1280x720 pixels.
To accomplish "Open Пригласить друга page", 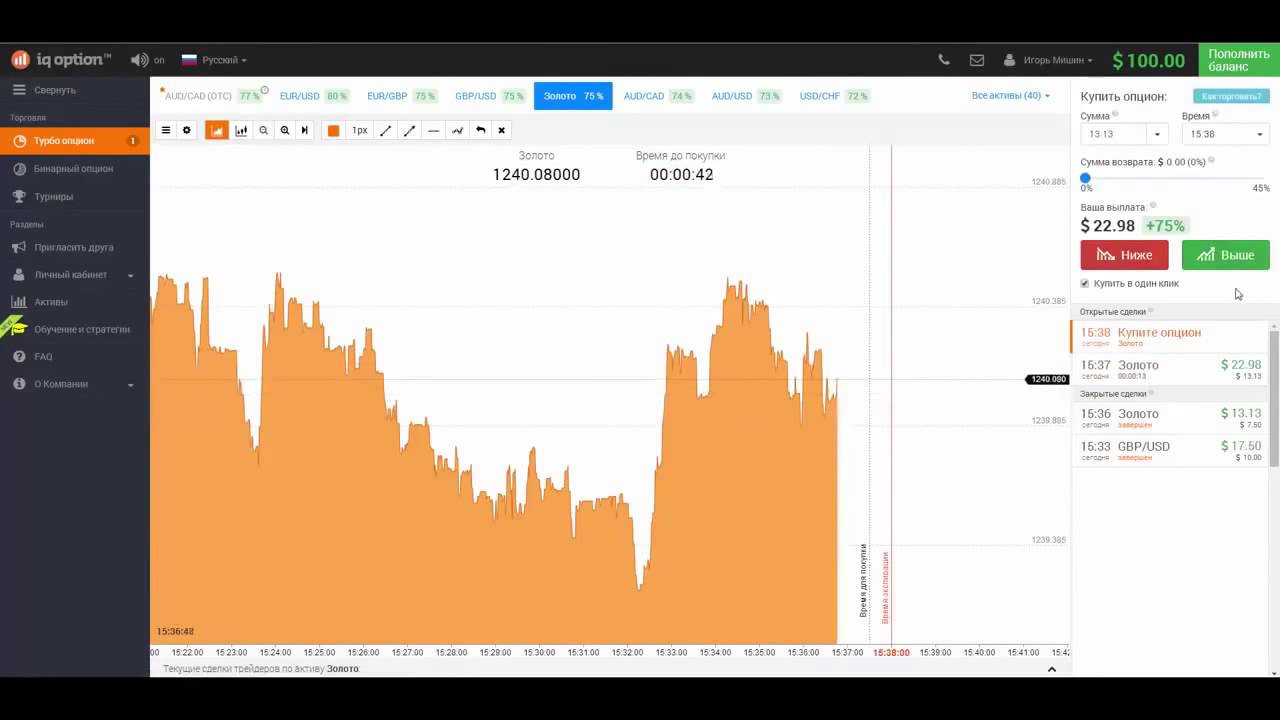I will (75, 247).
